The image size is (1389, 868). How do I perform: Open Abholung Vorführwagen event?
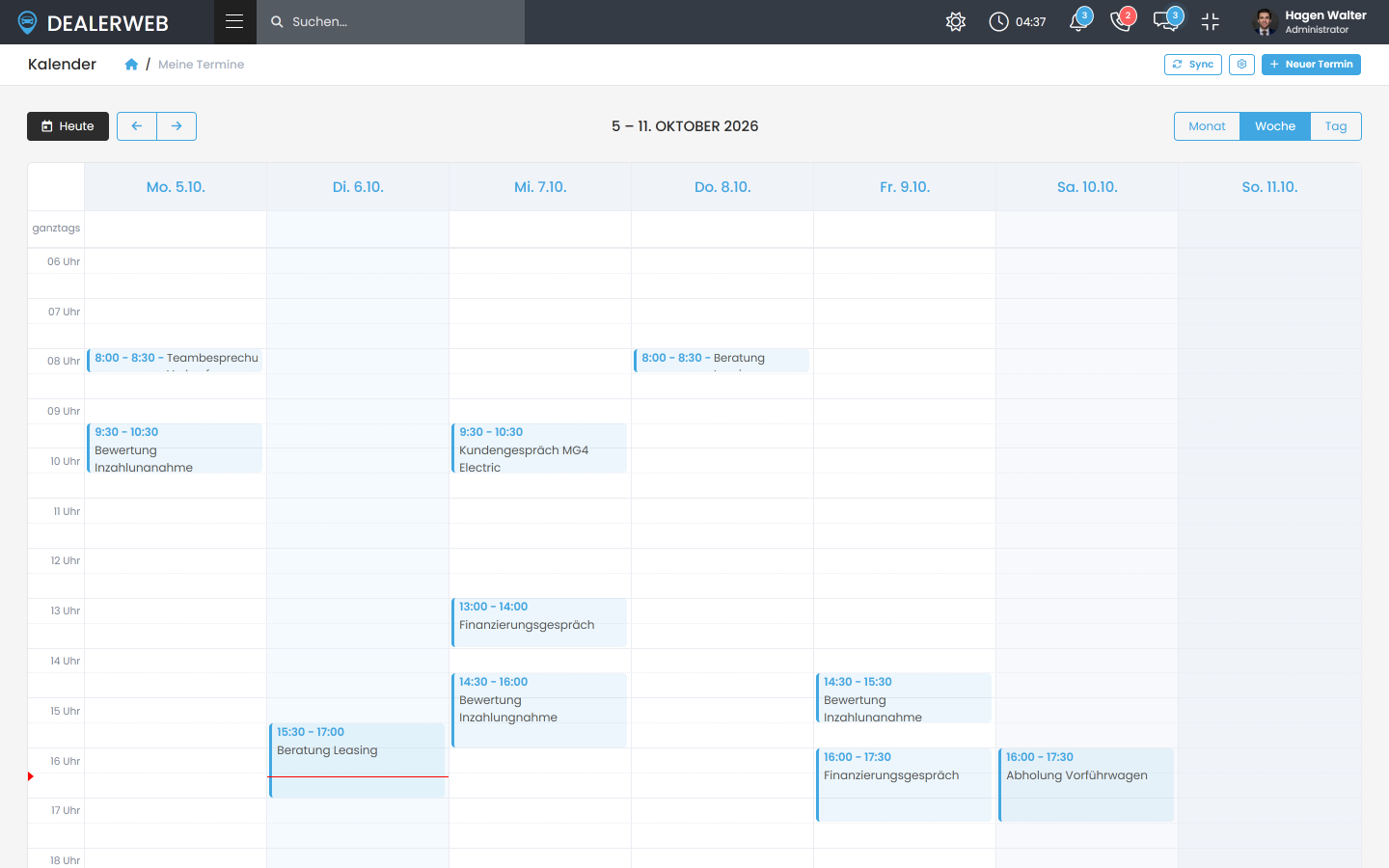pyautogui.click(x=1086, y=785)
